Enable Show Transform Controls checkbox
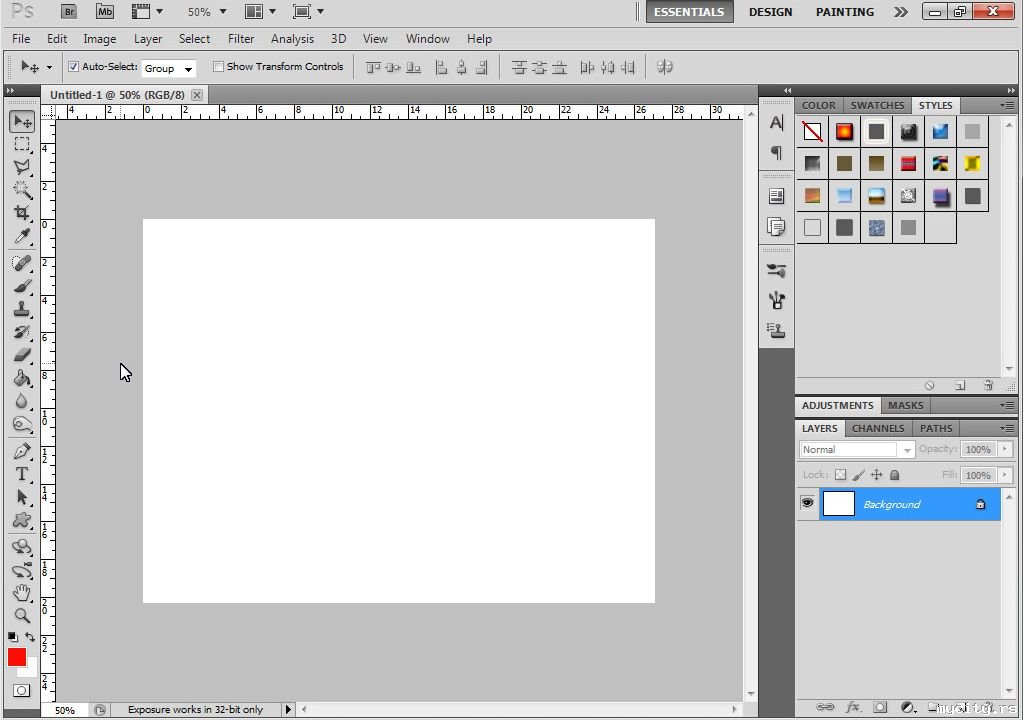The height and width of the screenshot is (720, 1023). 218,67
